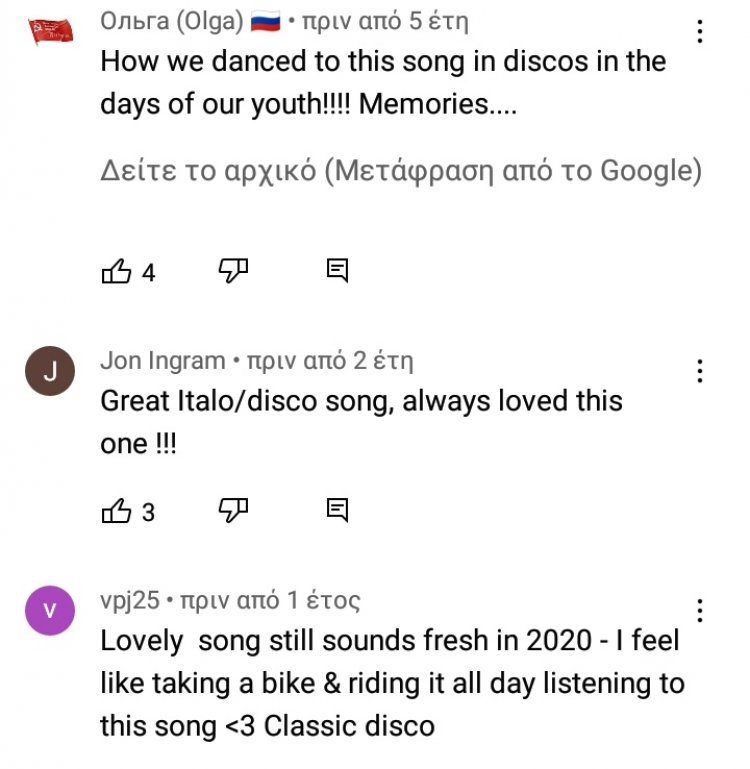Image resolution: width=750 pixels, height=769 pixels.
Task: Tap Jon Ingram's comment text
Action: (x=361, y=422)
